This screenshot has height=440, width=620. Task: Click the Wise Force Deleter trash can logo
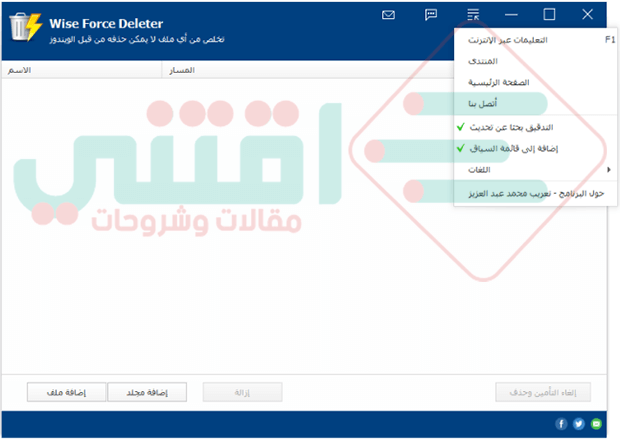[26, 26]
